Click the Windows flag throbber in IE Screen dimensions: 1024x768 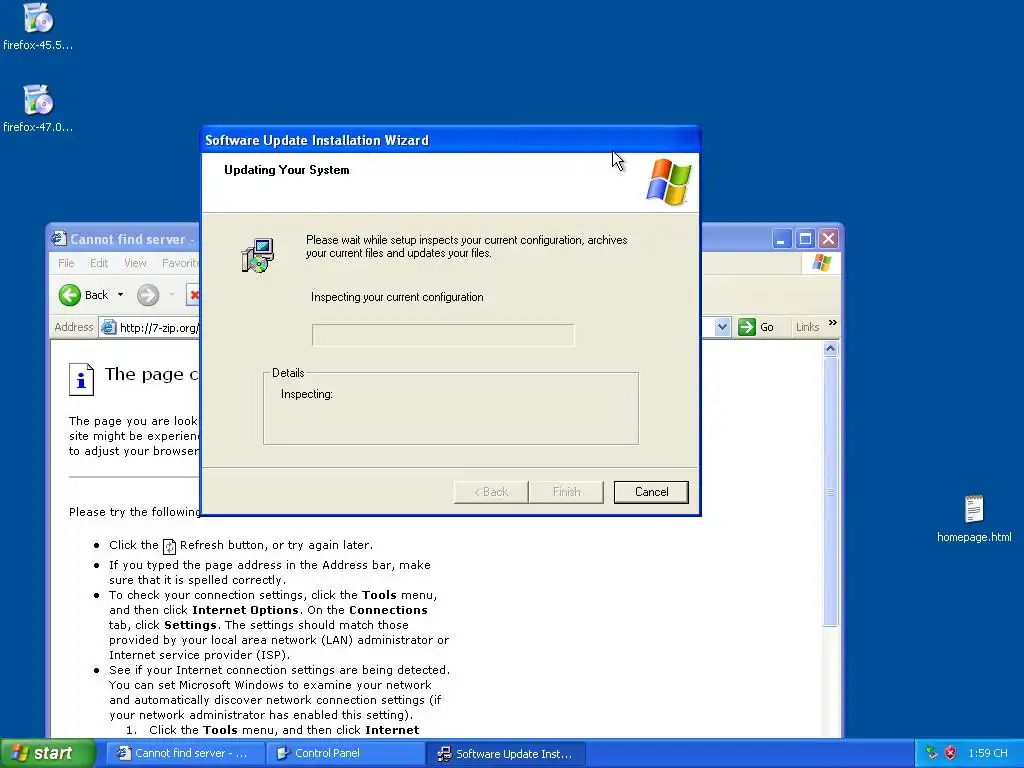(822, 263)
